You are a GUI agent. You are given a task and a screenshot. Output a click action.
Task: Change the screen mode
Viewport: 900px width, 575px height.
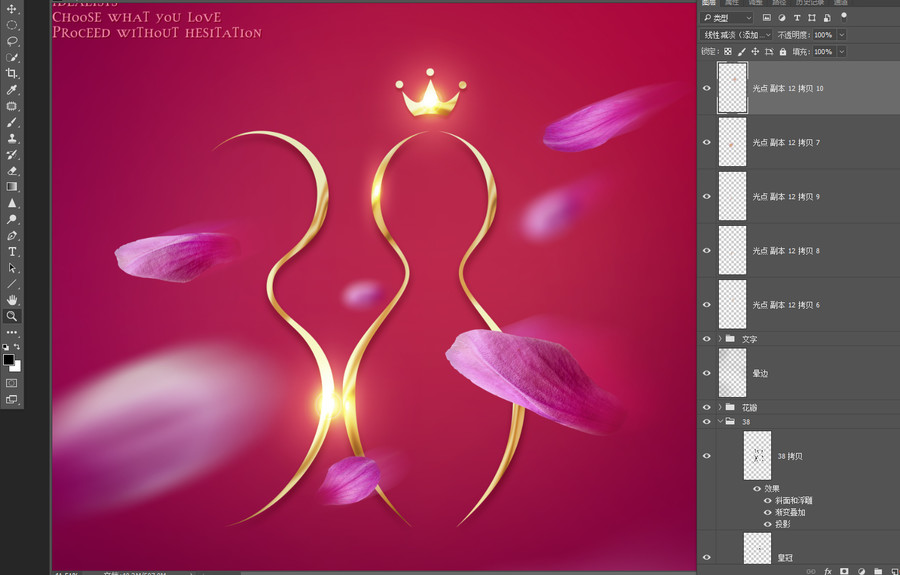[x=11, y=399]
